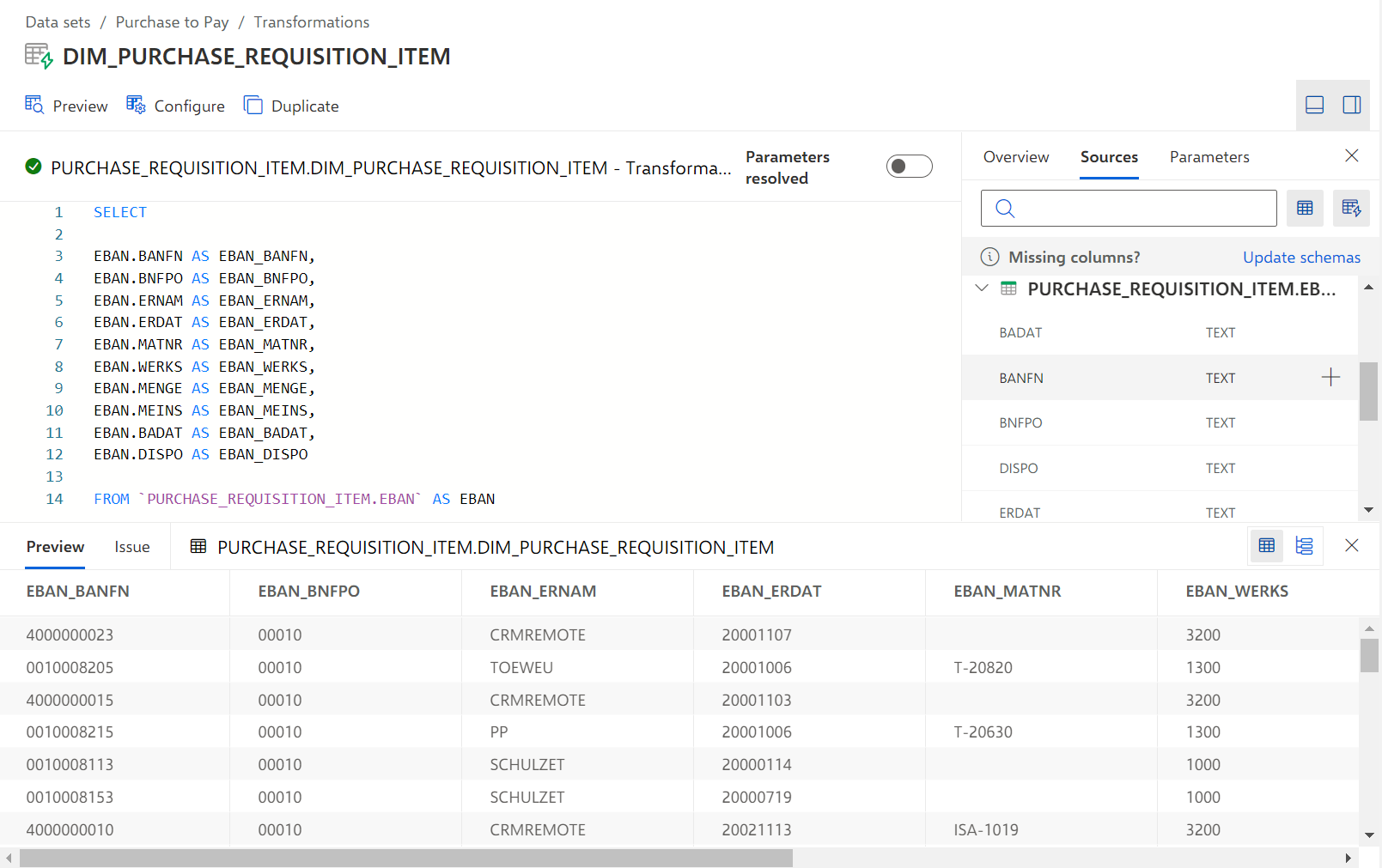Click the Purchase to Pay breadcrumb link

tap(173, 22)
